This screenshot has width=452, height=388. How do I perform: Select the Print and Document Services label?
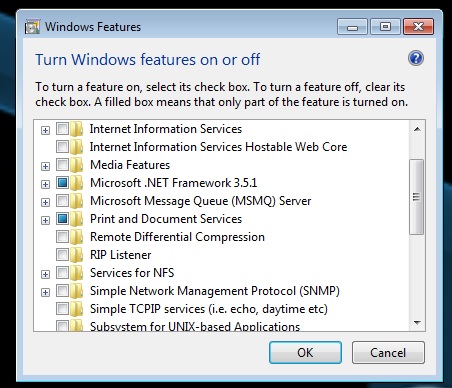166,219
